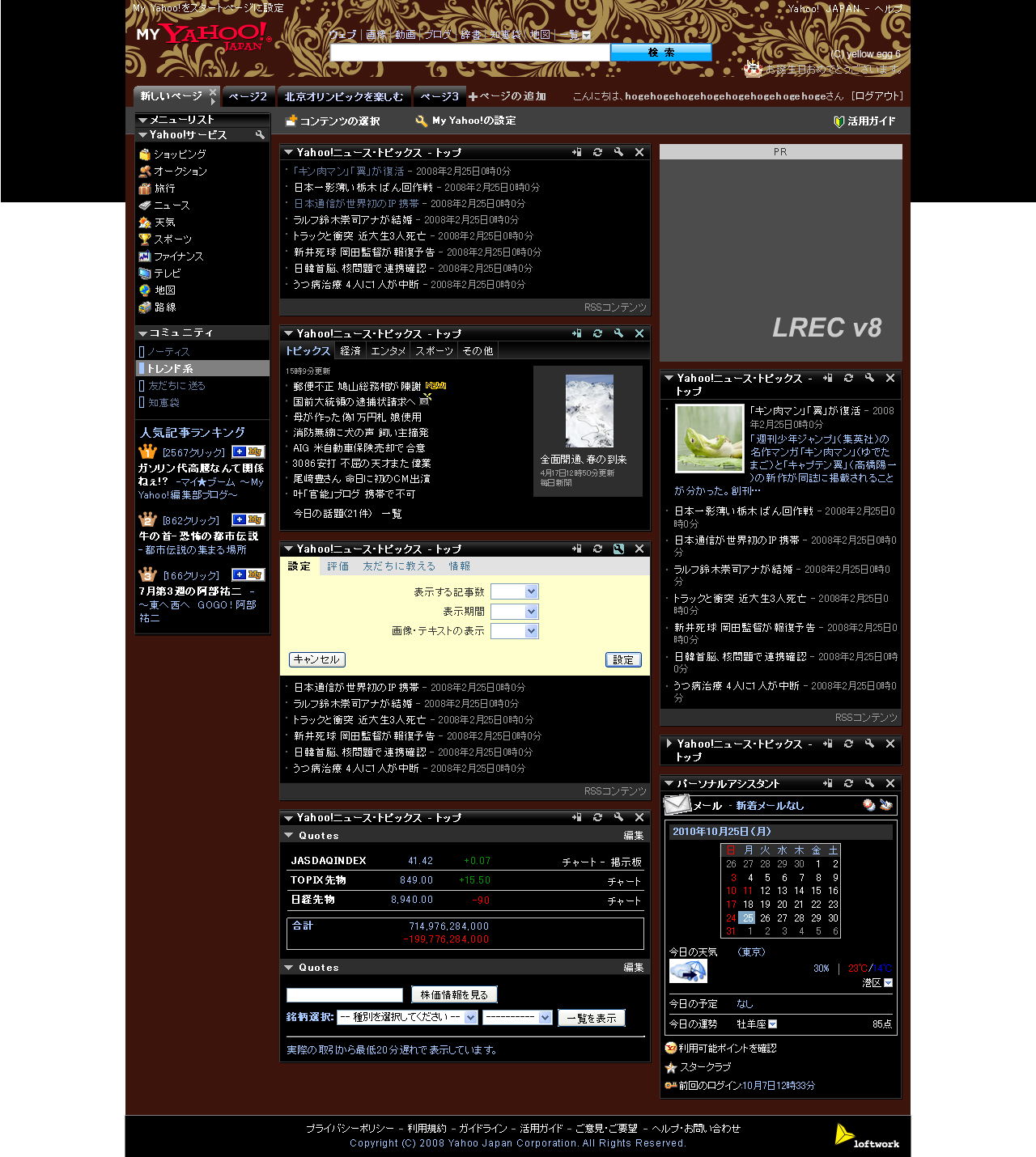Click the テレビ monitor icon
The height and width of the screenshot is (1157, 1036).
point(145,273)
